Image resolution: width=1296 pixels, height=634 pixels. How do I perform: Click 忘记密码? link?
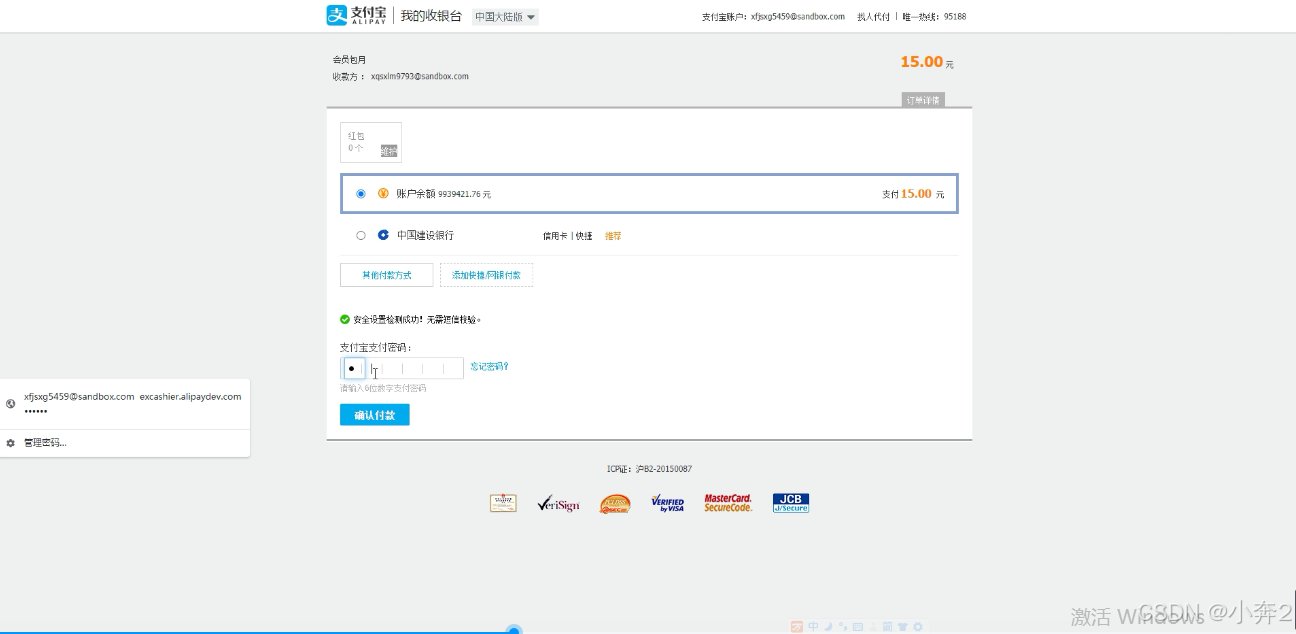tap(490, 367)
